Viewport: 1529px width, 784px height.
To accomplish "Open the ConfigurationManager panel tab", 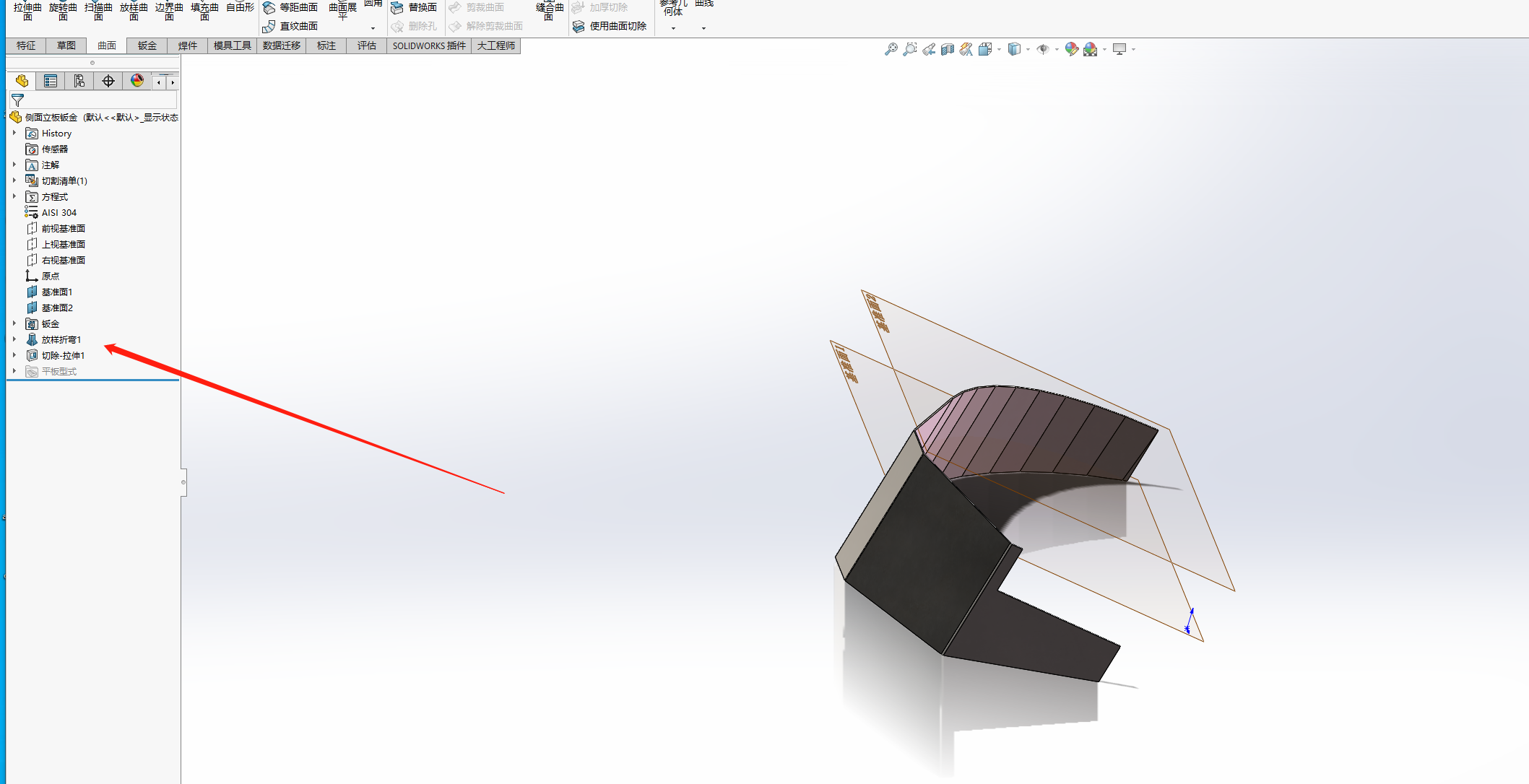I will (x=79, y=81).
